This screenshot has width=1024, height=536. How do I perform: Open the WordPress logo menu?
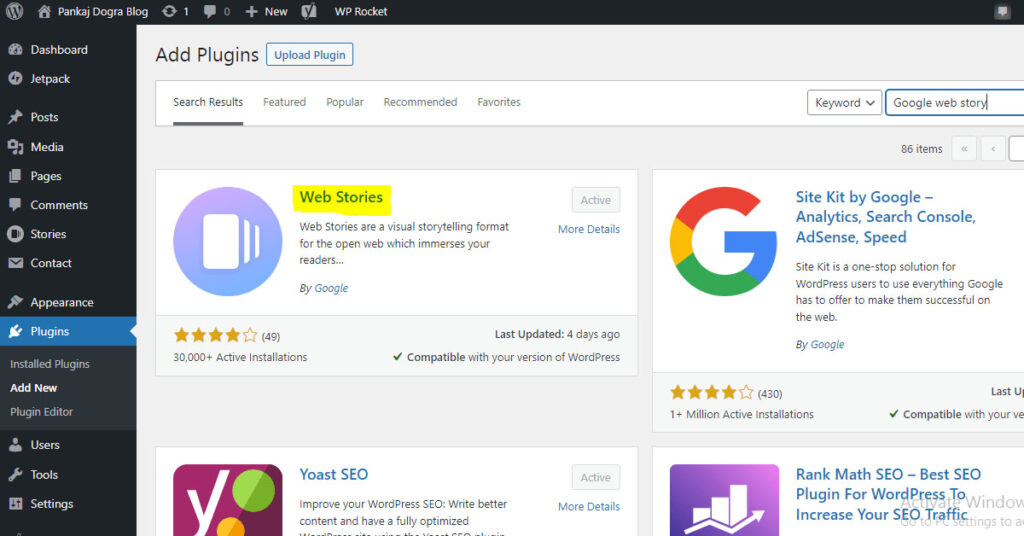pos(14,11)
